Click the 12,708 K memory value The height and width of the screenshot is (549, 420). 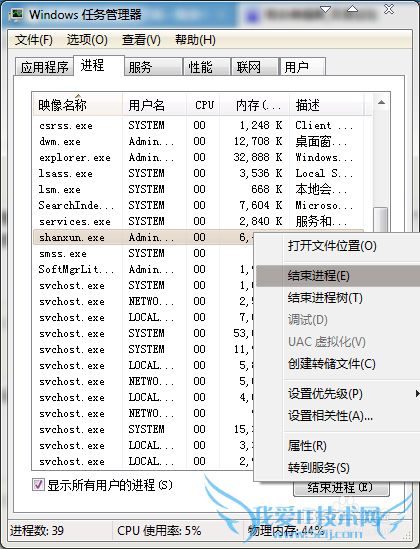tap(258, 141)
